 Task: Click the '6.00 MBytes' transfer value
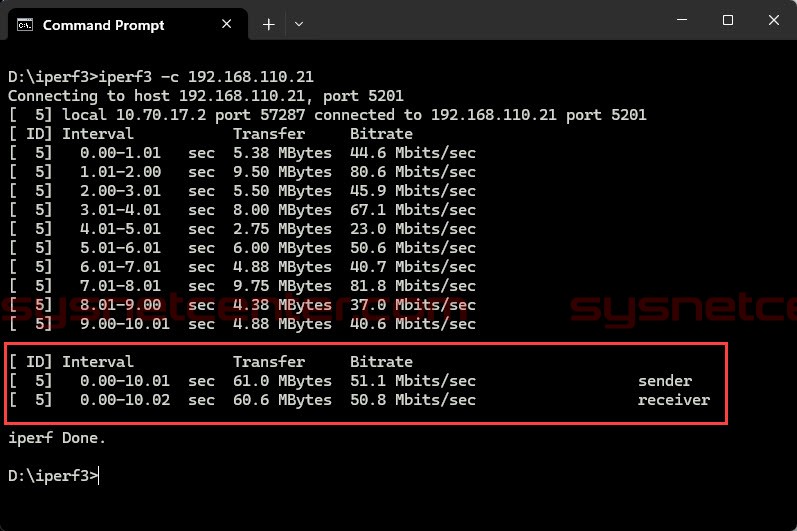(282, 248)
